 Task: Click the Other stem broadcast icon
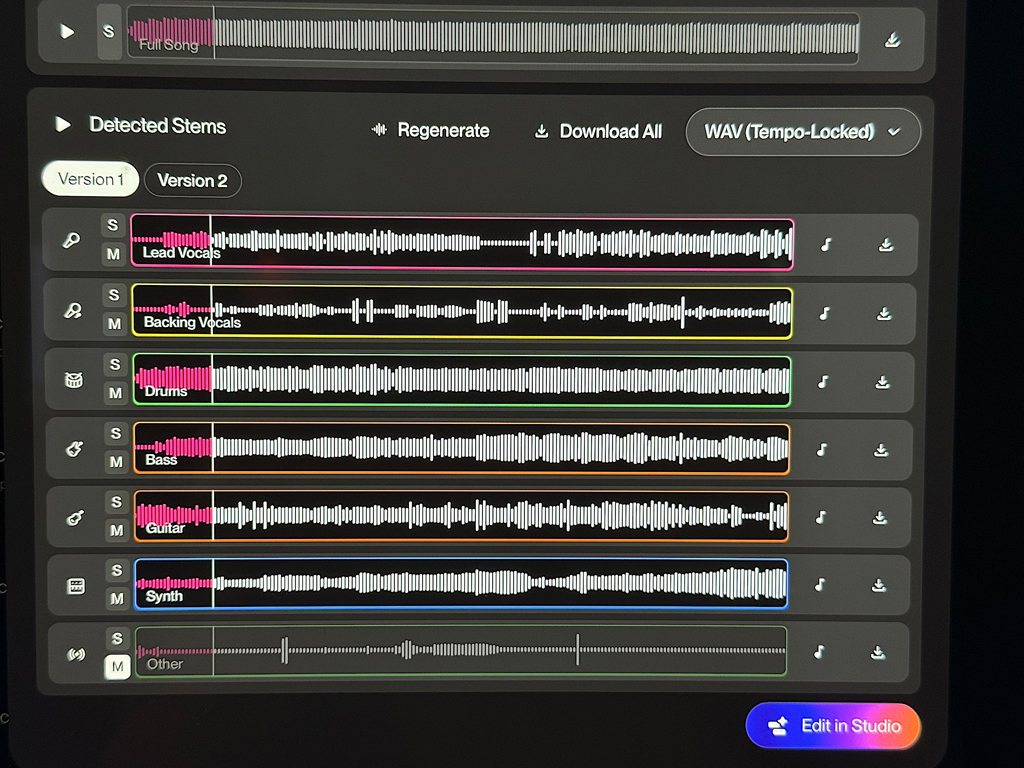pos(76,654)
